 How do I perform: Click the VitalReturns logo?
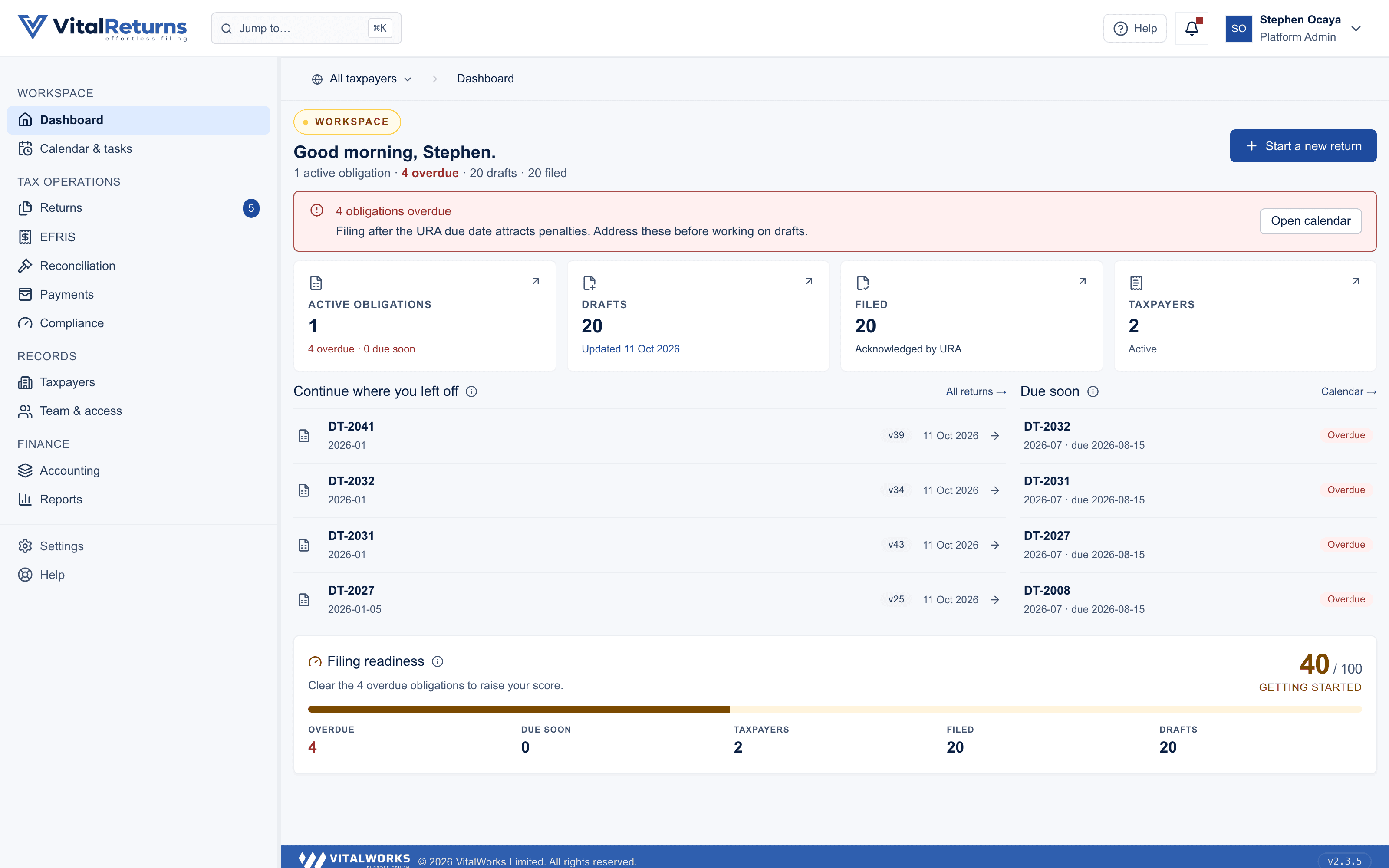pyautogui.click(x=102, y=28)
